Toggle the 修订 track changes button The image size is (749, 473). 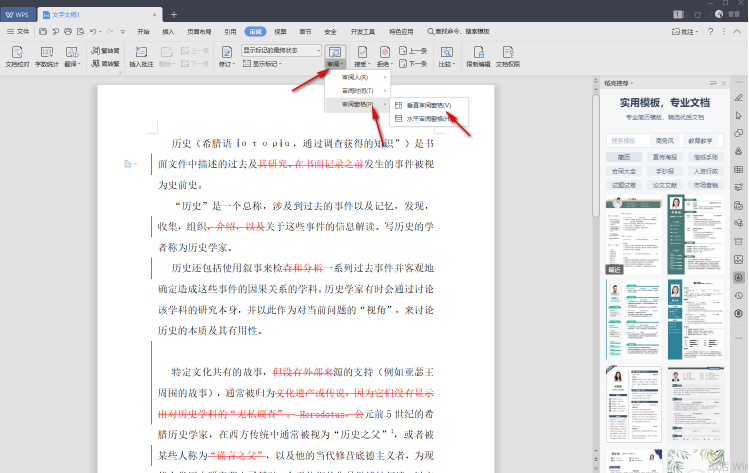(227, 53)
